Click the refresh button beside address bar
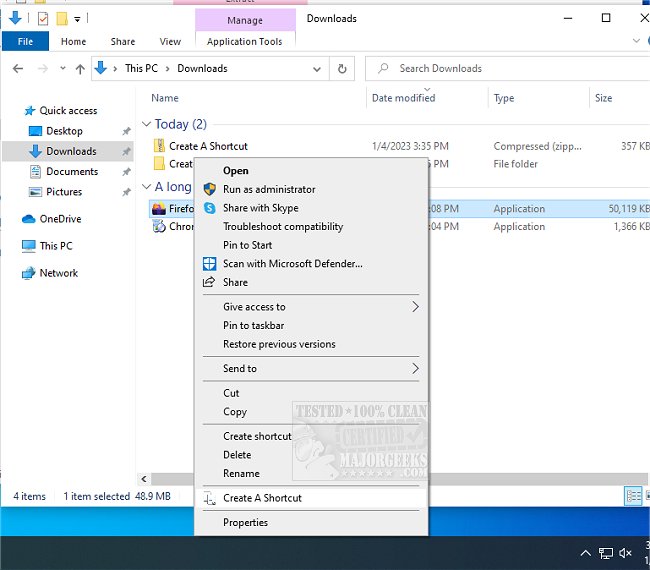Image resolution: width=650 pixels, height=570 pixels. point(343,69)
